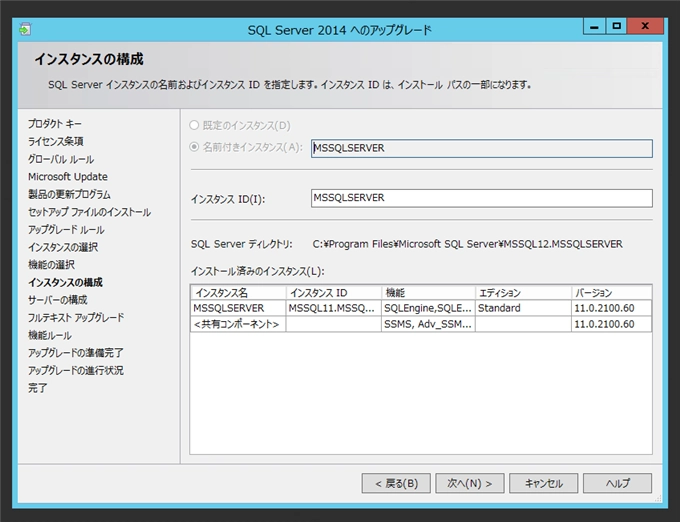
Task: Select 機能の選択 step in sidebar
Action: pyautogui.click(x=51, y=264)
